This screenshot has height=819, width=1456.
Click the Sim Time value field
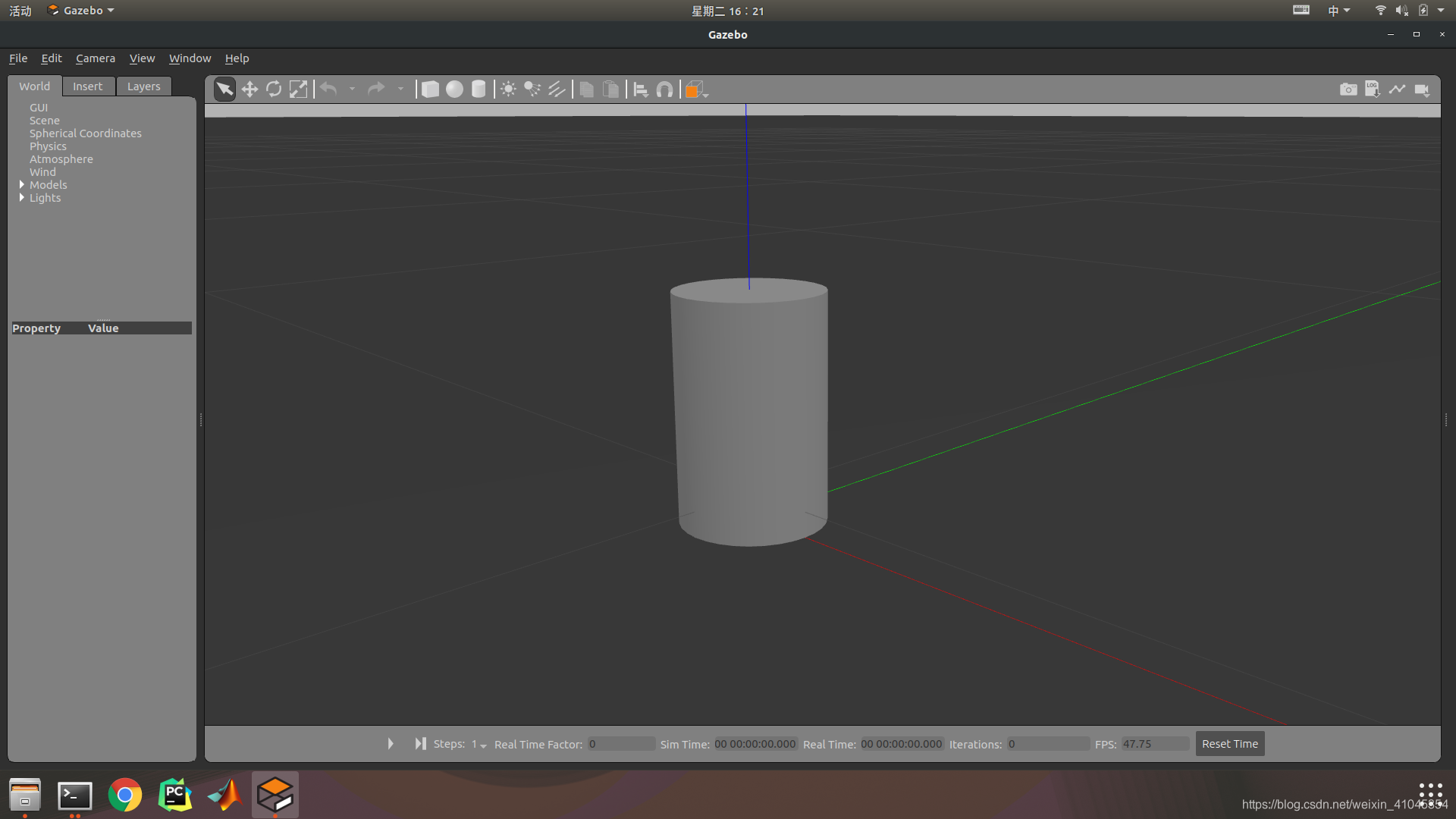[x=755, y=744]
